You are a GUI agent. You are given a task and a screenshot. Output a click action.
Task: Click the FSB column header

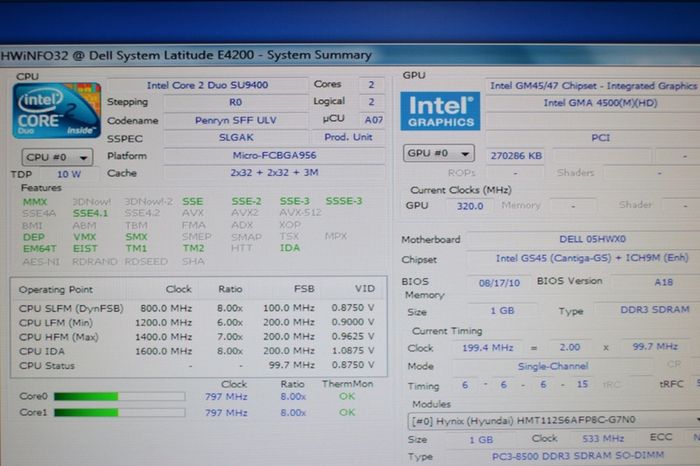point(304,289)
